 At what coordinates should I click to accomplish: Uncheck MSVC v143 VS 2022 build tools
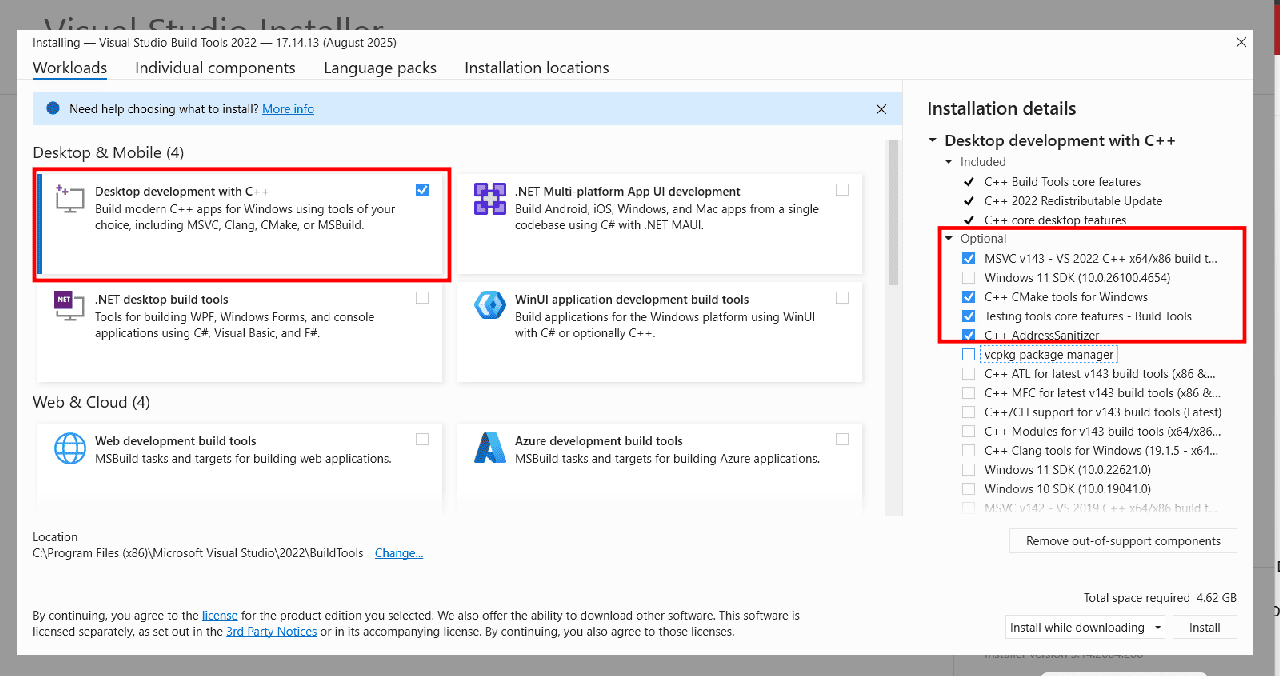pyautogui.click(x=968, y=258)
